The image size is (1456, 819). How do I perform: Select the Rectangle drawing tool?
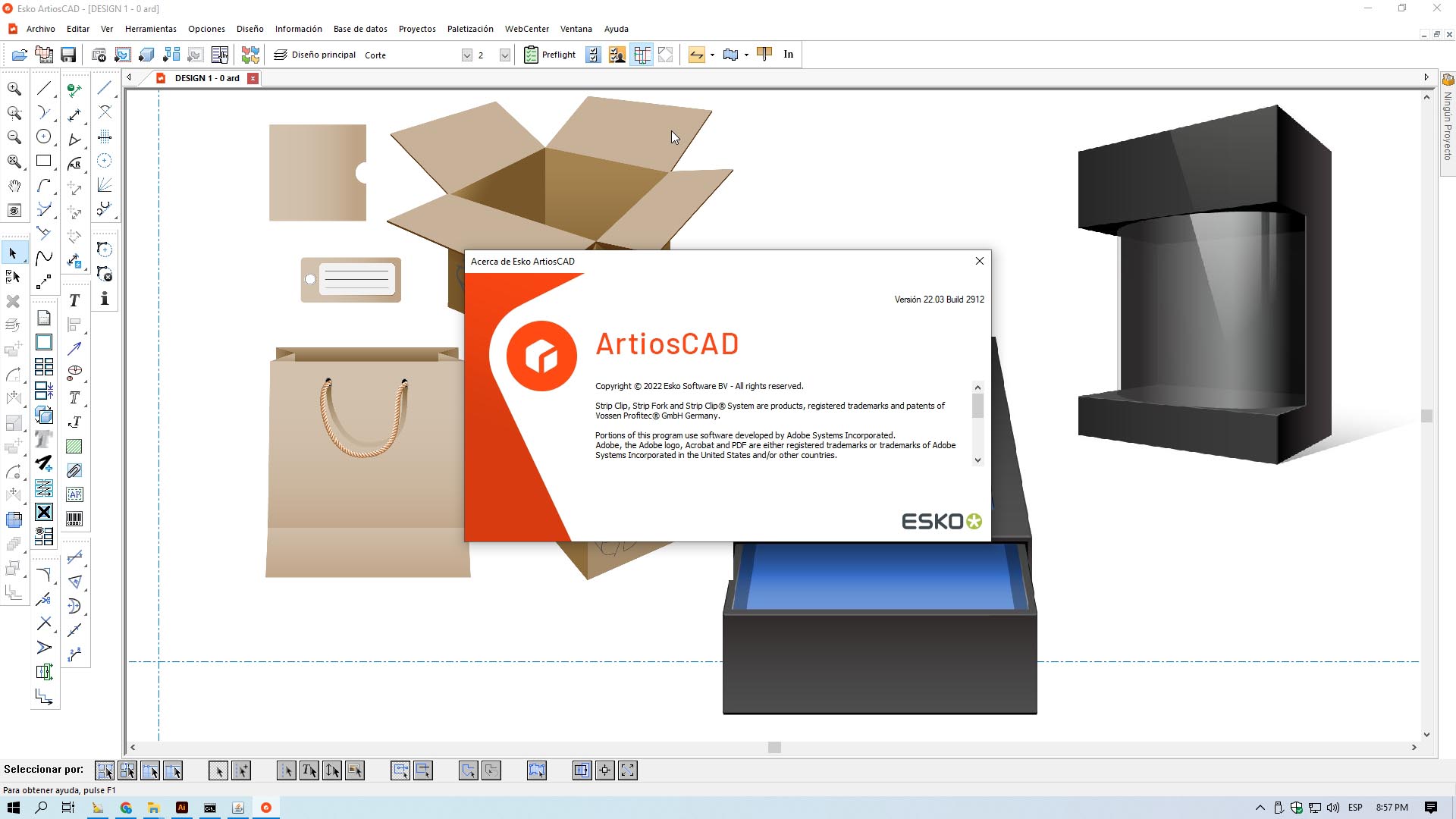pyautogui.click(x=44, y=162)
